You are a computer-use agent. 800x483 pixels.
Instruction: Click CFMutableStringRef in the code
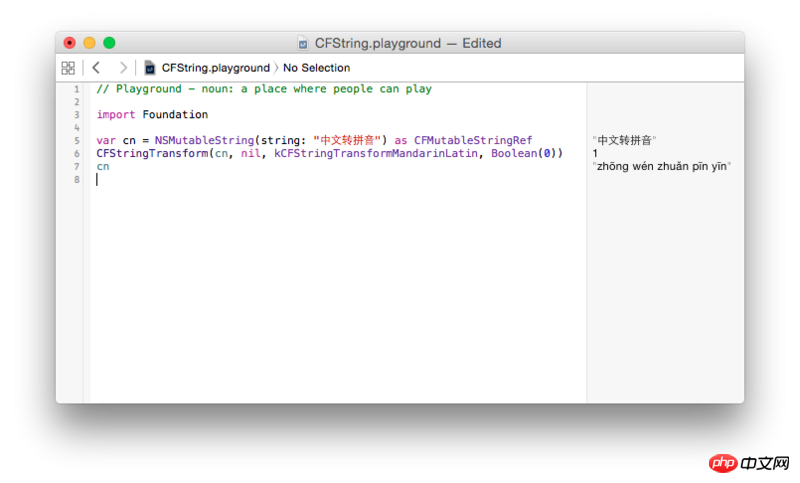point(473,140)
